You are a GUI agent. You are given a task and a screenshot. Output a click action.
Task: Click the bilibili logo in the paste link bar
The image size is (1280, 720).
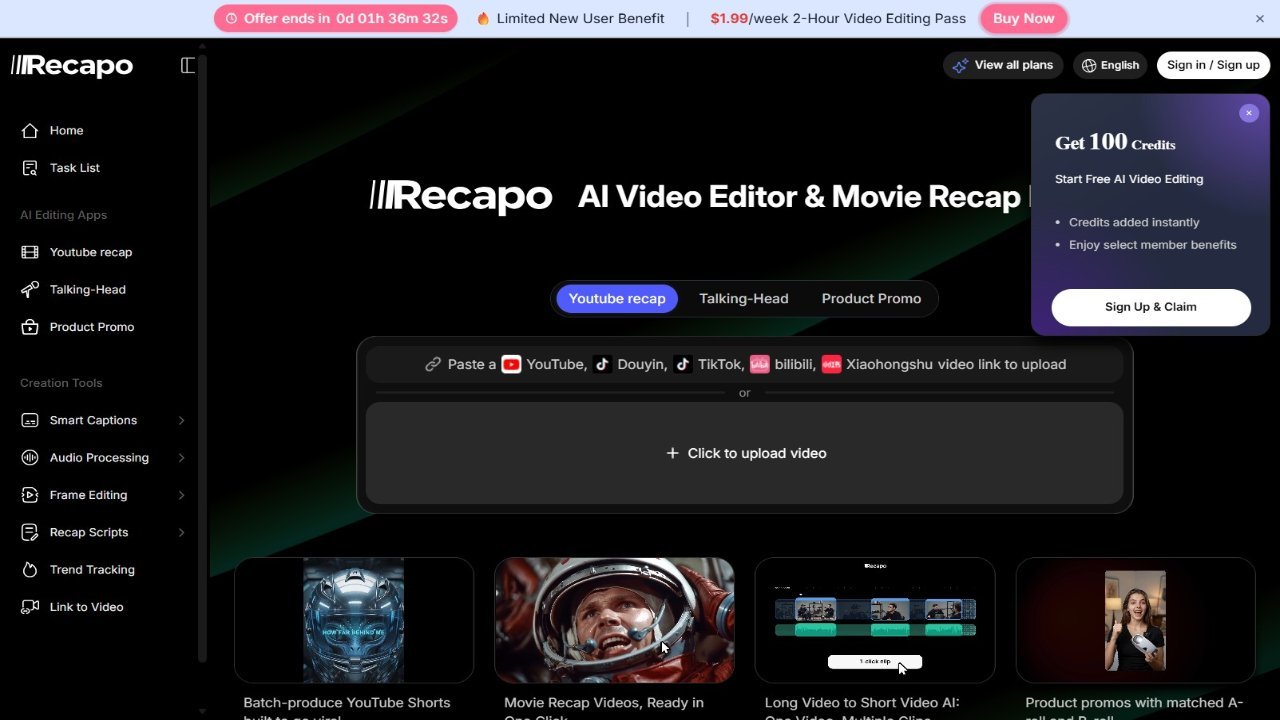tap(760, 364)
